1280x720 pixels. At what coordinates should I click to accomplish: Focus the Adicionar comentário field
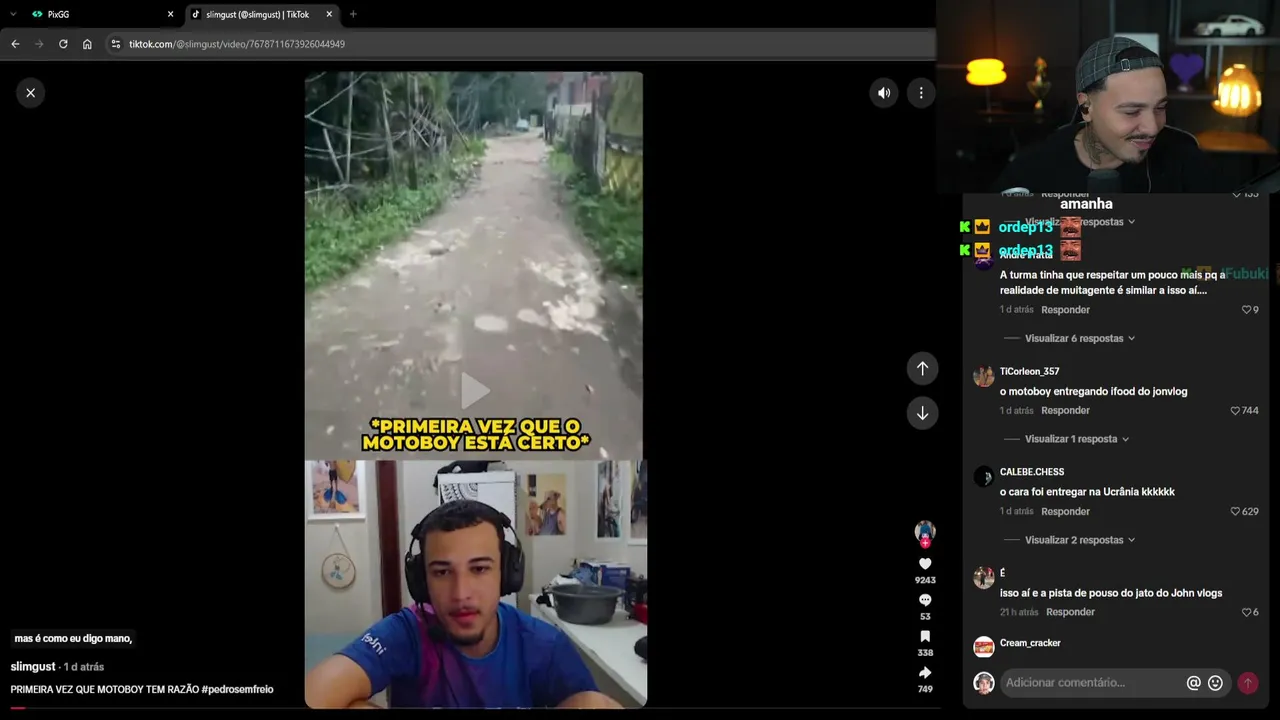[x=1090, y=683]
